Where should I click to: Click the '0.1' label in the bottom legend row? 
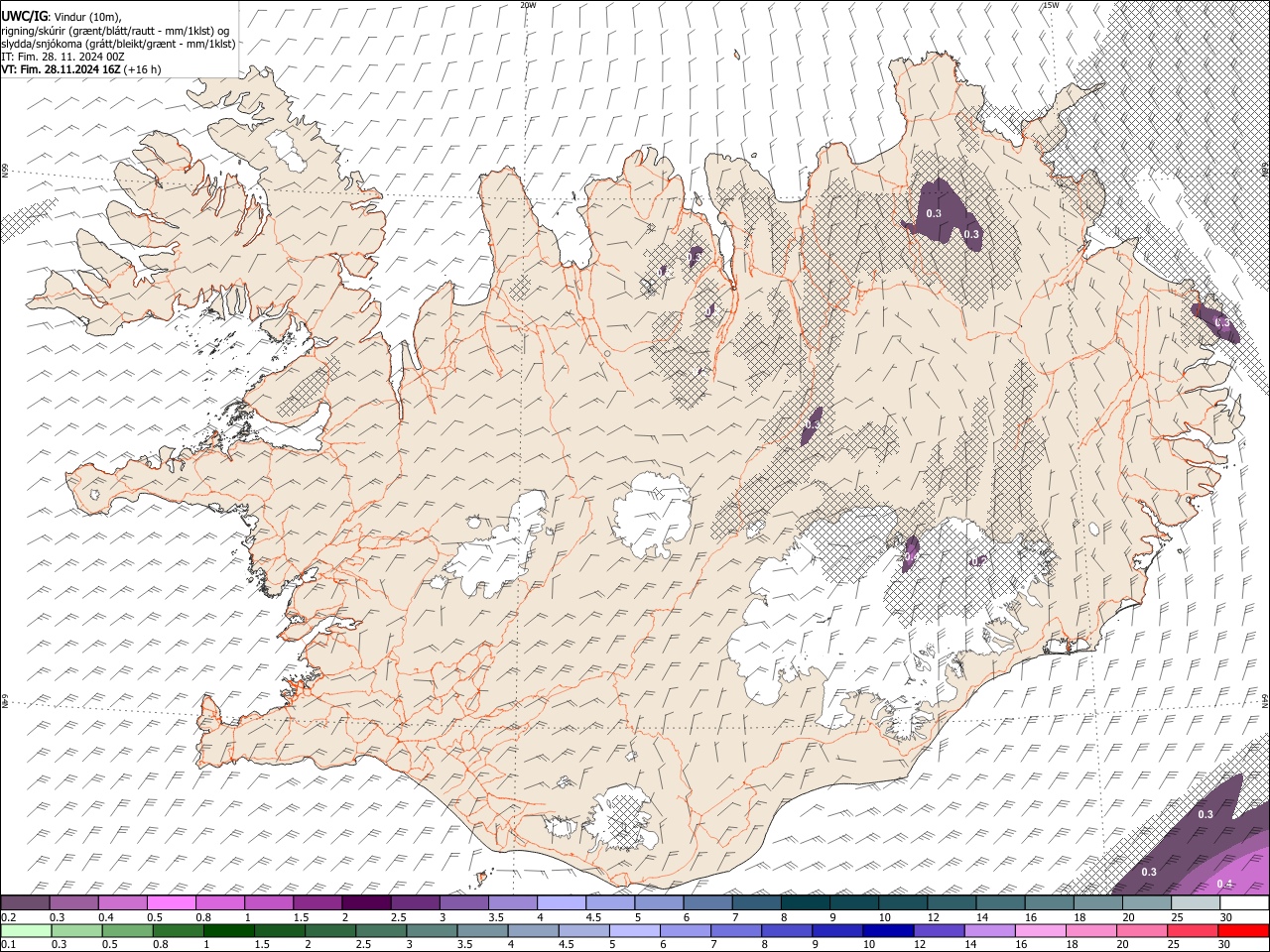pos(8,945)
